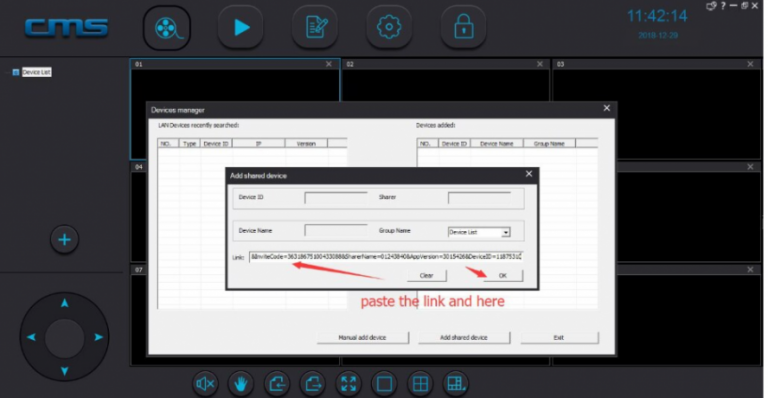Screen dimensions: 768x398
Task: Click the Type column header
Action: pyautogui.click(x=190, y=143)
